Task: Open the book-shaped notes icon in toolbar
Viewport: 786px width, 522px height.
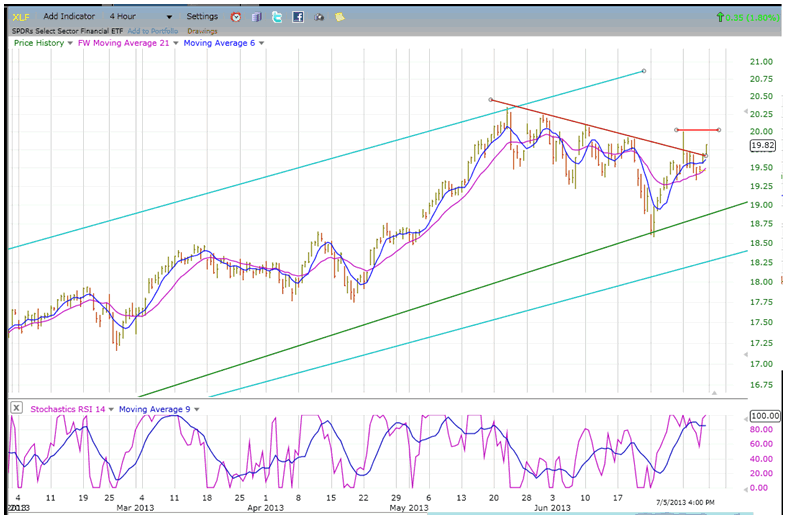Action: click(x=256, y=17)
